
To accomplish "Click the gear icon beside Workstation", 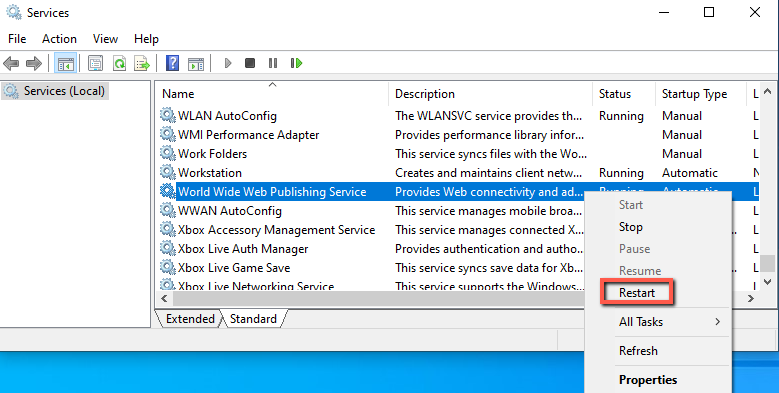I will [x=168, y=172].
